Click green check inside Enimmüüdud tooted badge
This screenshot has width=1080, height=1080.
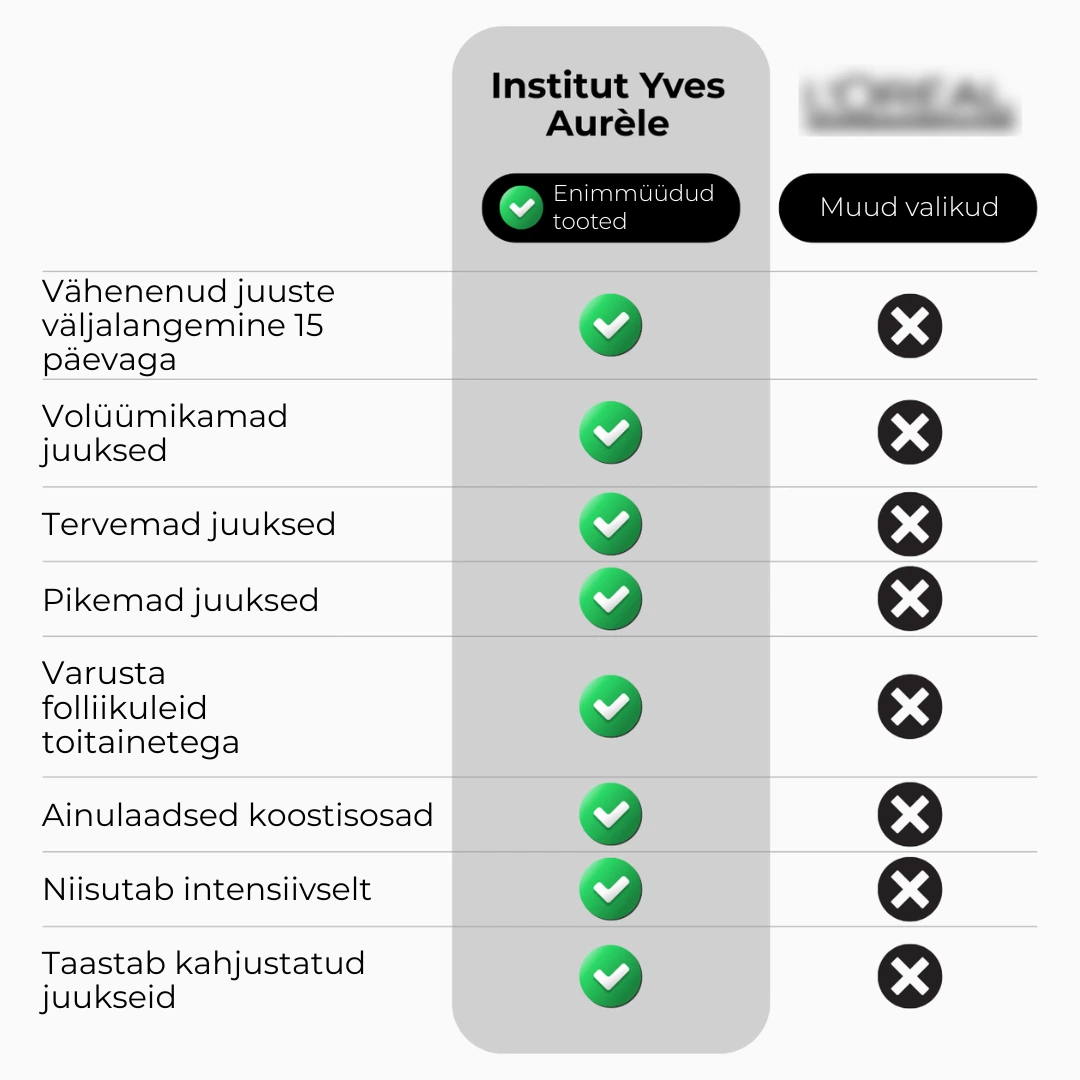tap(520, 208)
